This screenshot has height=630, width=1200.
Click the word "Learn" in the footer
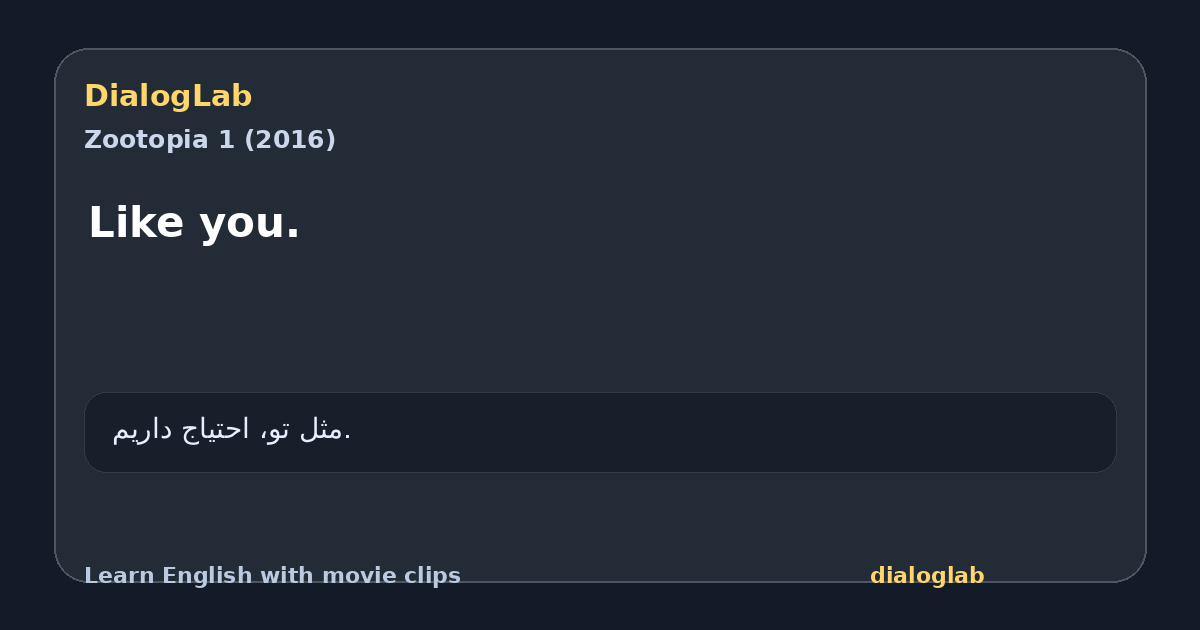pyautogui.click(x=120, y=576)
